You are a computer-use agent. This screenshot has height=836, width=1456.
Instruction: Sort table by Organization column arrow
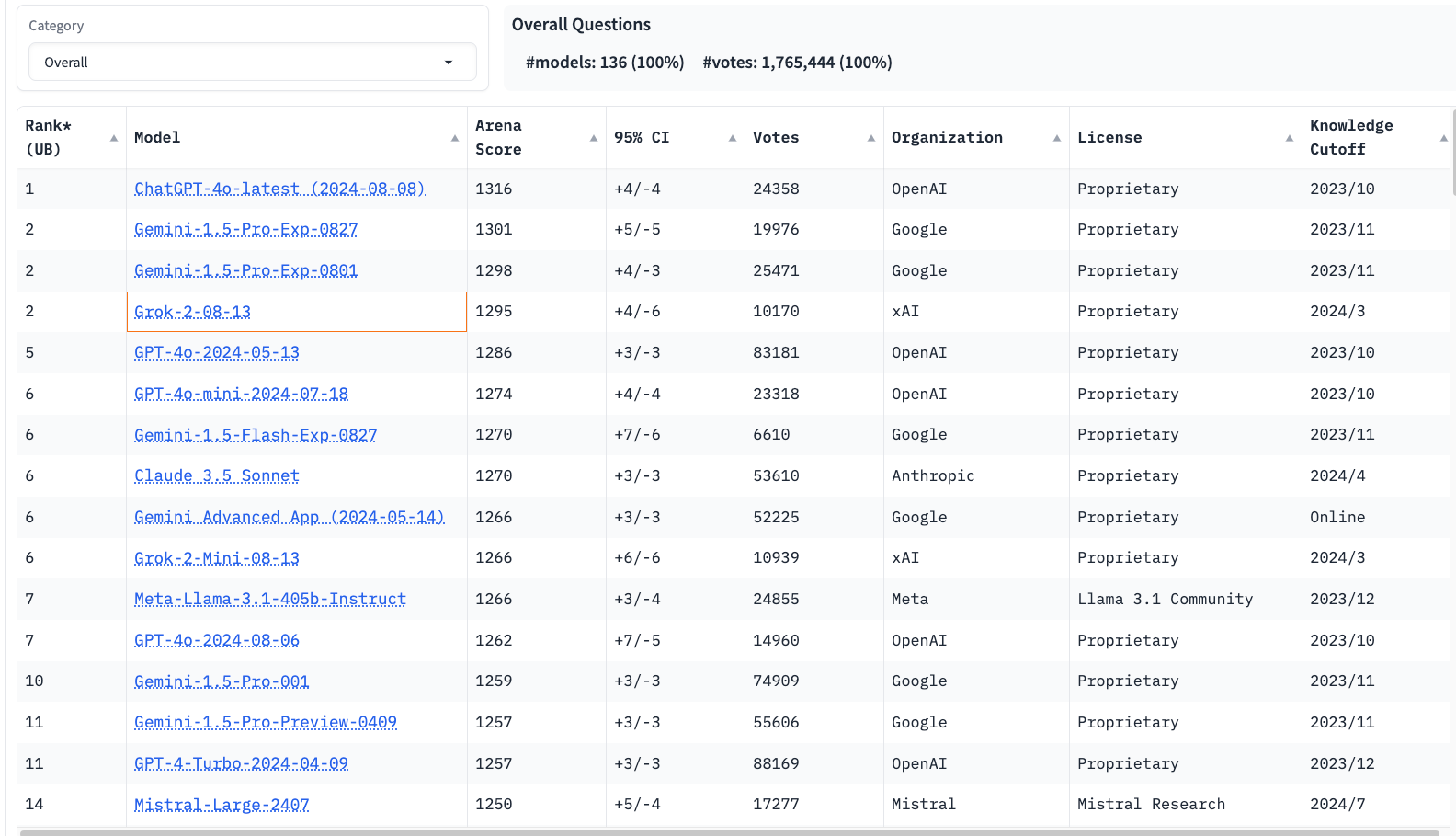pos(1057,138)
